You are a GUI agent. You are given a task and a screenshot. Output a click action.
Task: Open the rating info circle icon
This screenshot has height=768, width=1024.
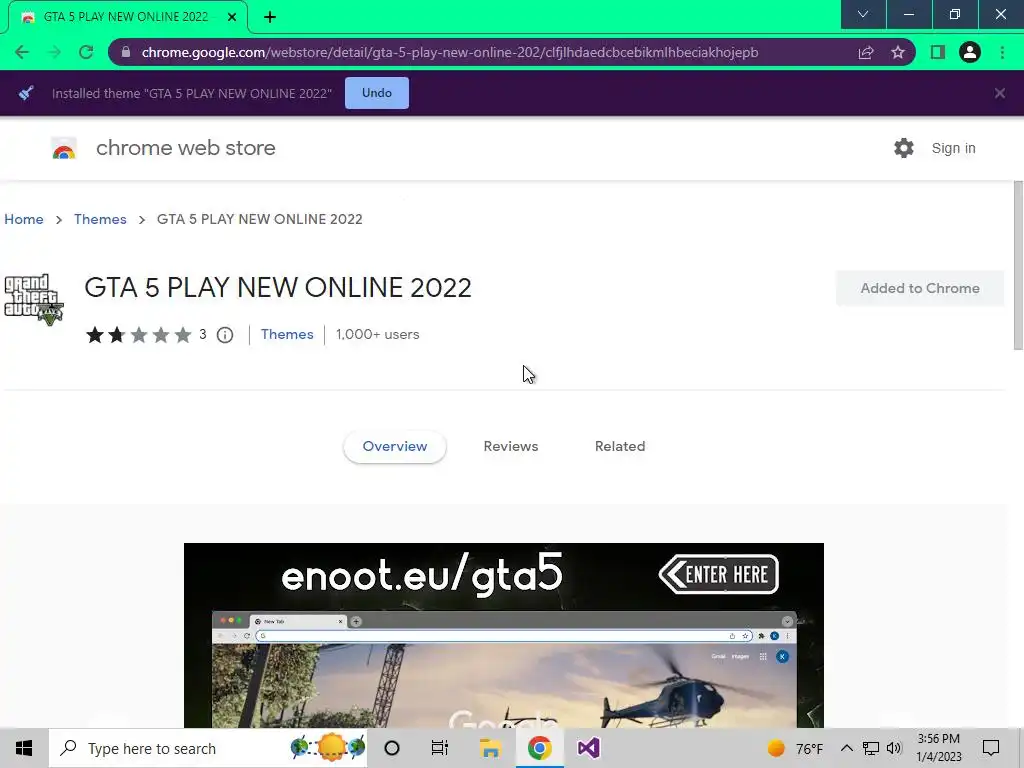(x=225, y=335)
